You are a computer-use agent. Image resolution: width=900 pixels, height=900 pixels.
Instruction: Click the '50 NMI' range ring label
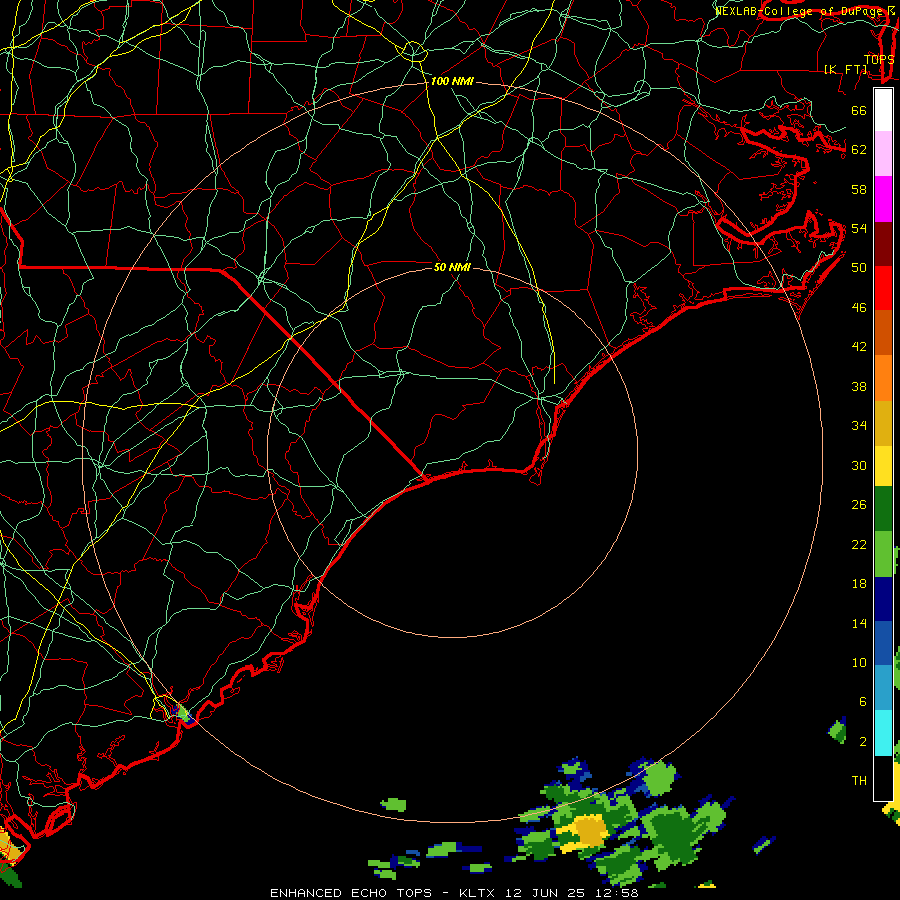(452, 267)
